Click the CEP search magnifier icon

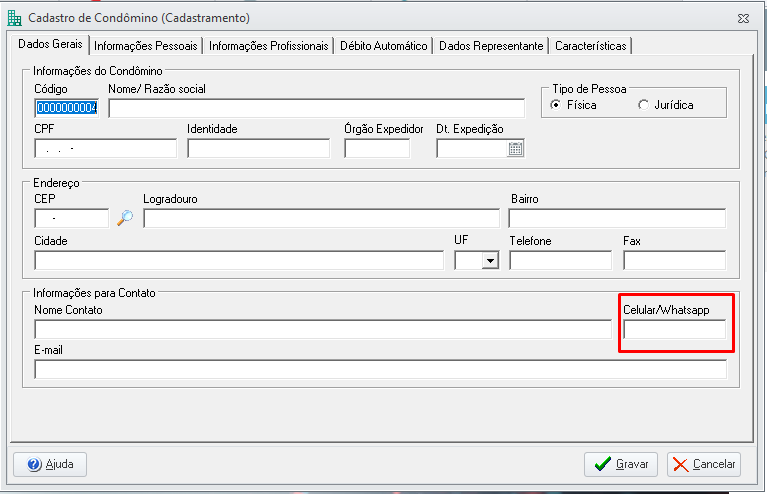(125, 218)
